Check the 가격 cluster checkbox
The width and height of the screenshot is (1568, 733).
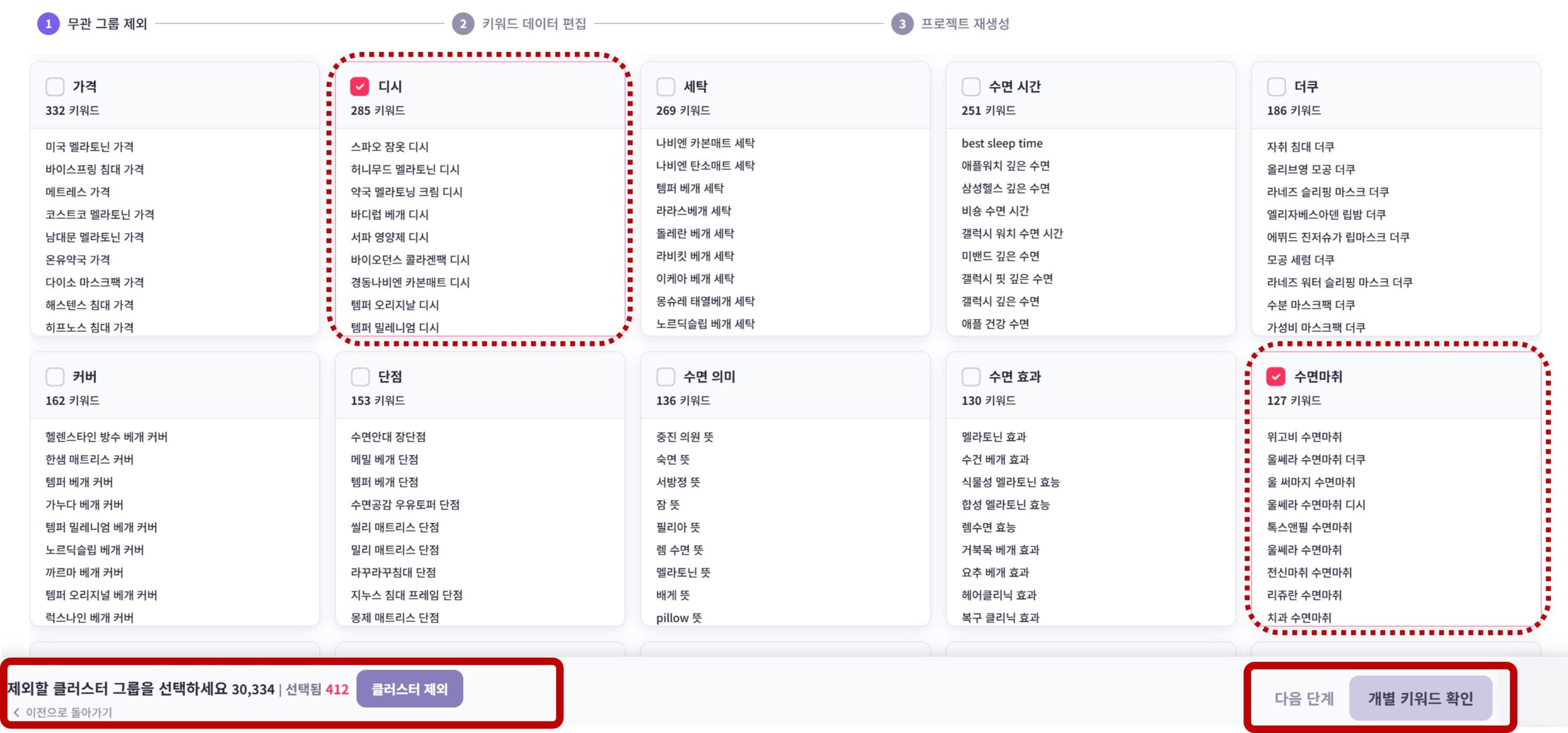[55, 86]
